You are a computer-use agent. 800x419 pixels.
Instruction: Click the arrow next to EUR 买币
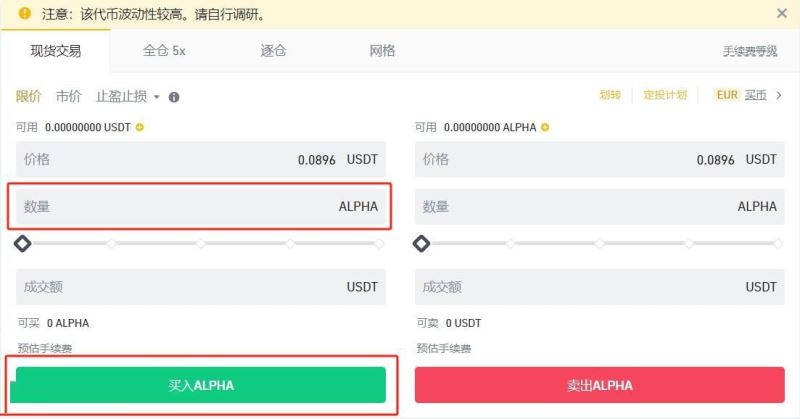pos(779,95)
